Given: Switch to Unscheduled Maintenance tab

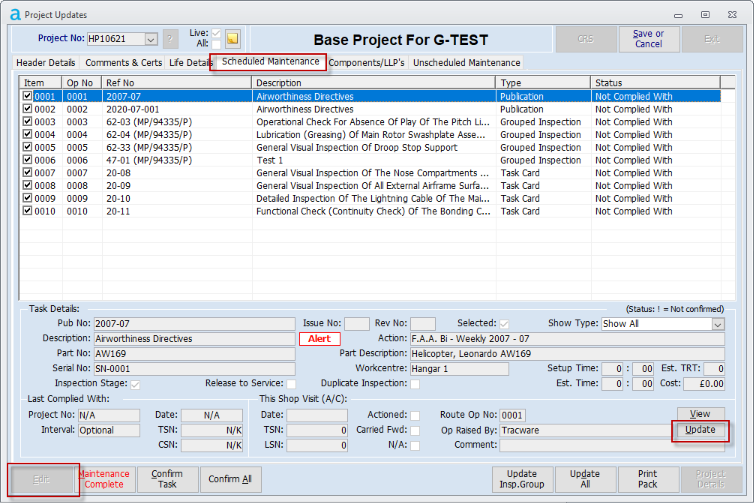Looking at the screenshot, I should click(466, 63).
